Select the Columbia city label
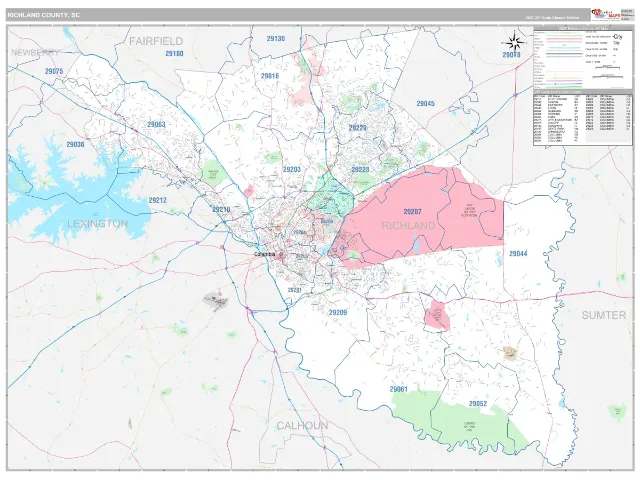The height and width of the screenshot is (480, 640). [x=264, y=254]
